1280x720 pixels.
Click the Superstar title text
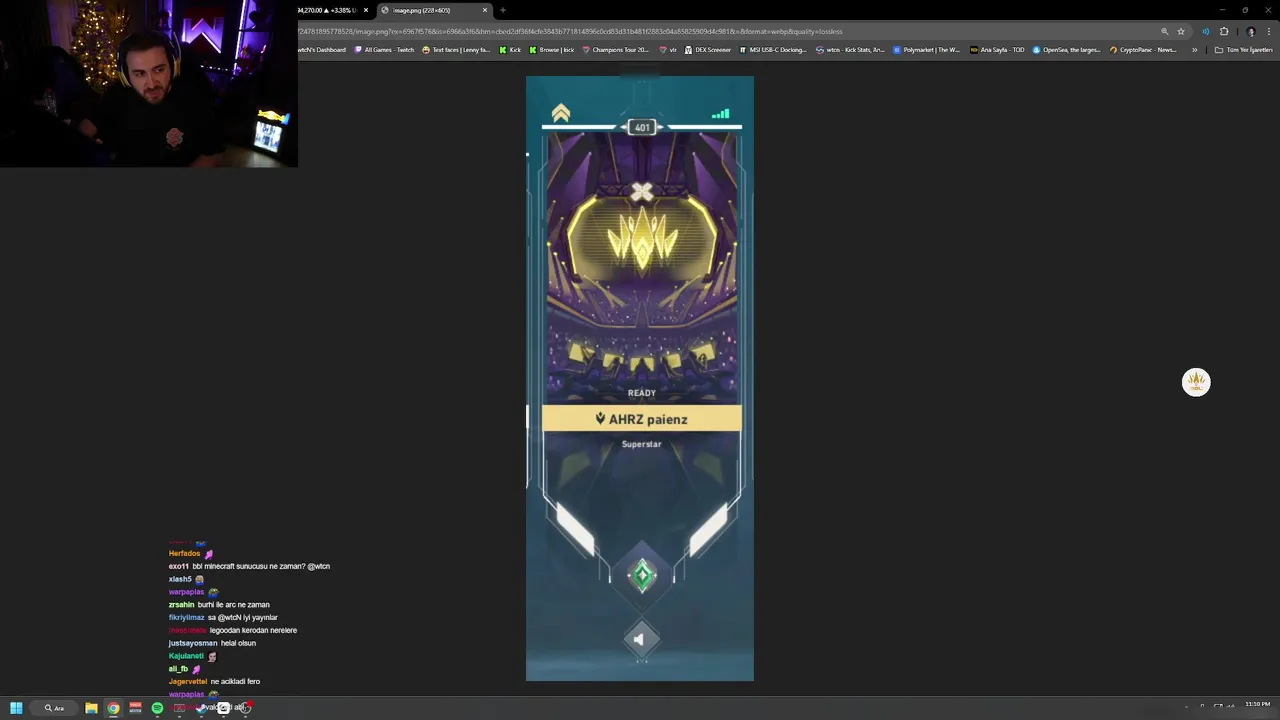click(x=642, y=444)
